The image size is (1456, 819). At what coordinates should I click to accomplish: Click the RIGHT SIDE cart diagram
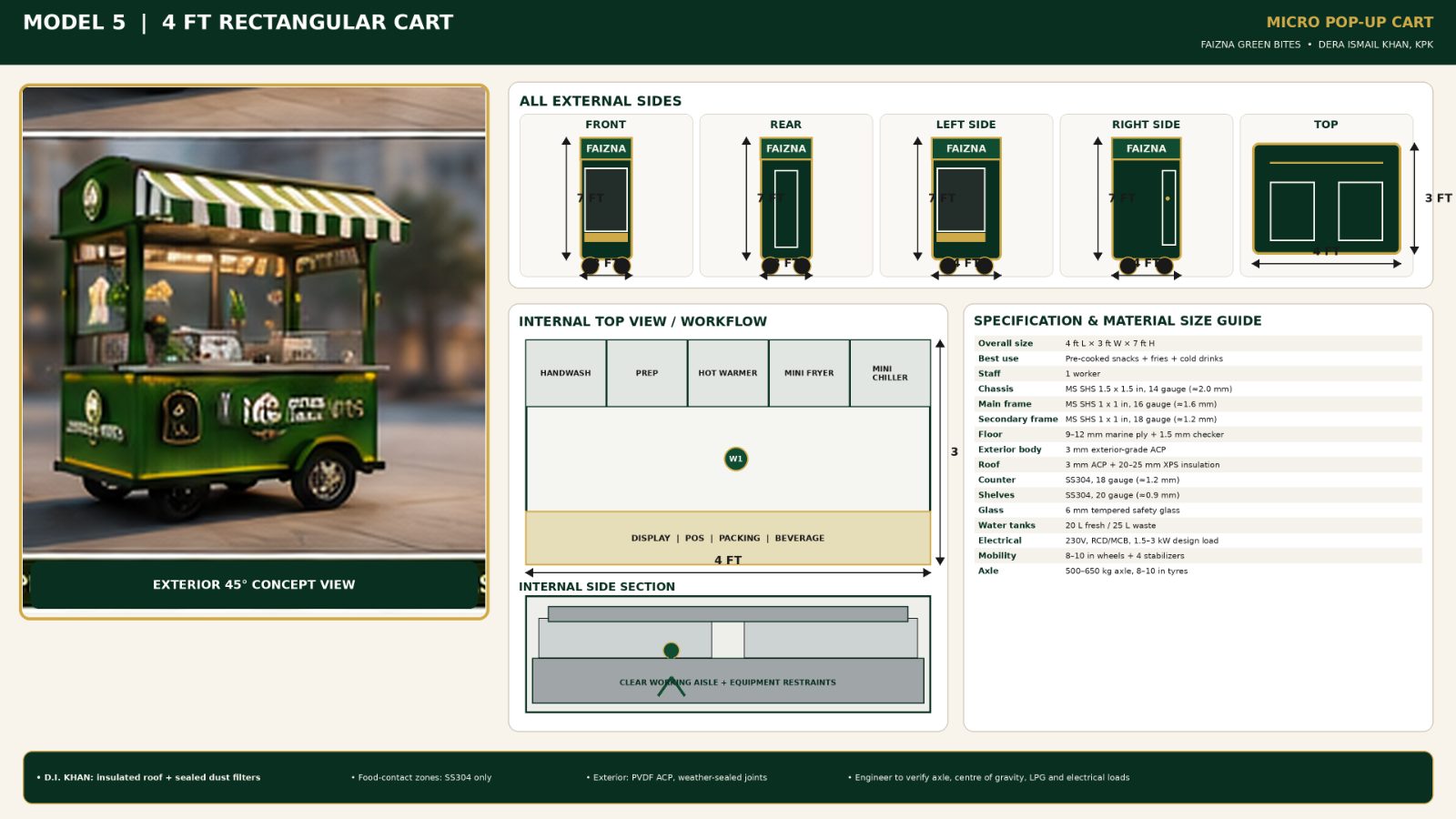1147,205
